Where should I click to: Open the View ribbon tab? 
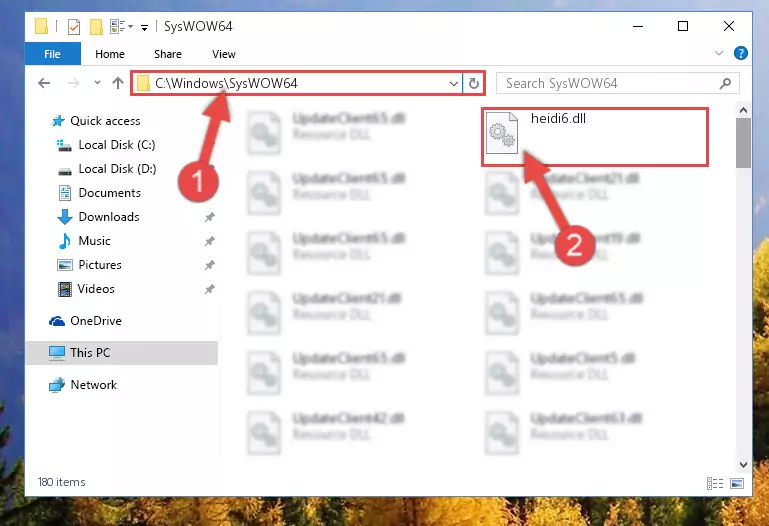pyautogui.click(x=224, y=54)
